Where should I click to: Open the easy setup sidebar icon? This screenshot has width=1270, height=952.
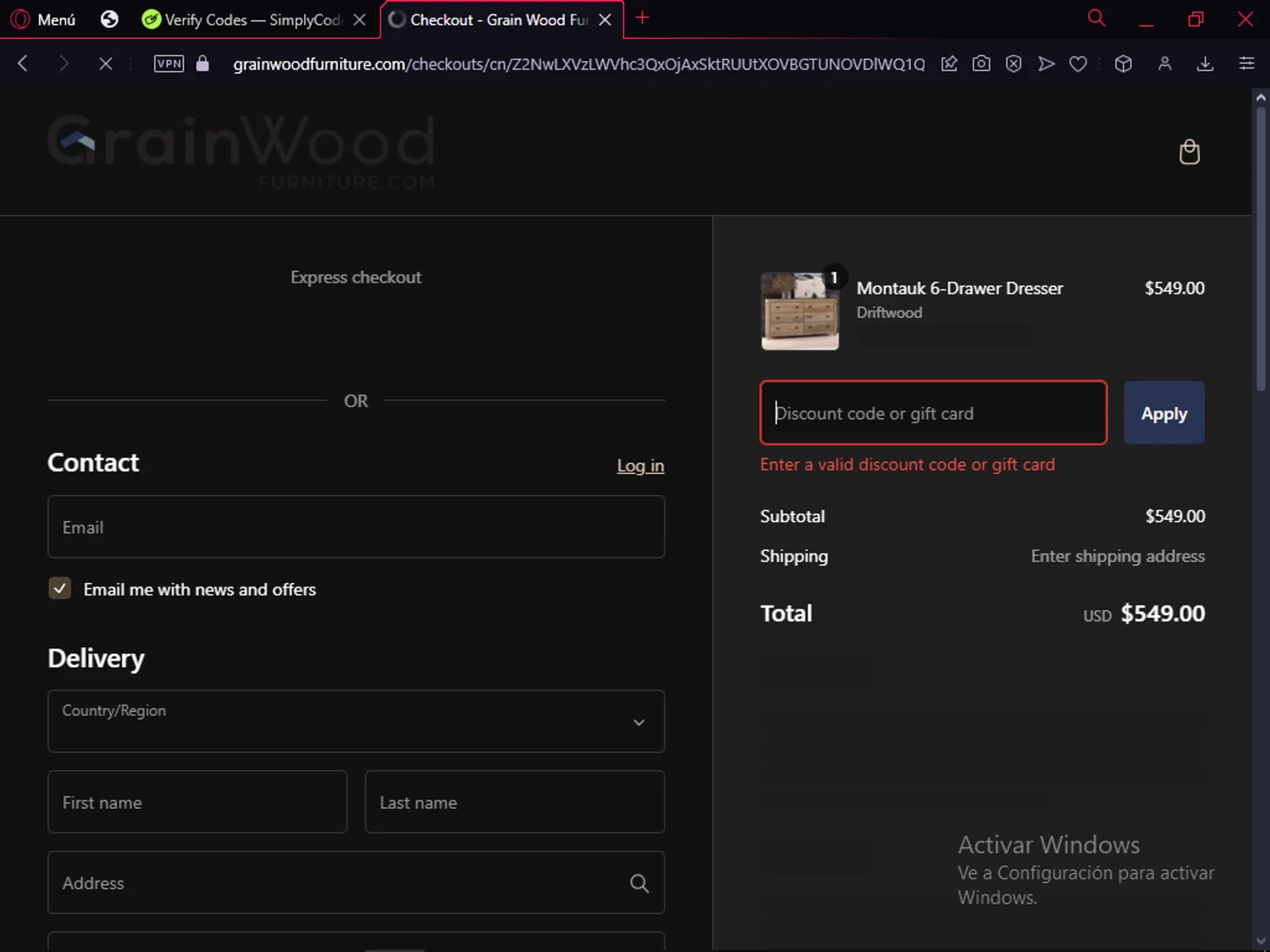click(x=1246, y=63)
